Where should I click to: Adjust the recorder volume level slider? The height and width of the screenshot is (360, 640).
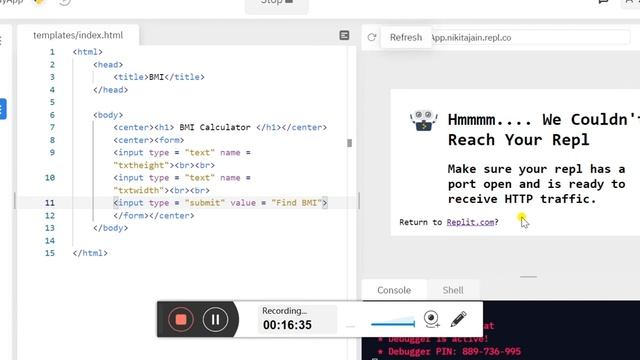click(393, 322)
